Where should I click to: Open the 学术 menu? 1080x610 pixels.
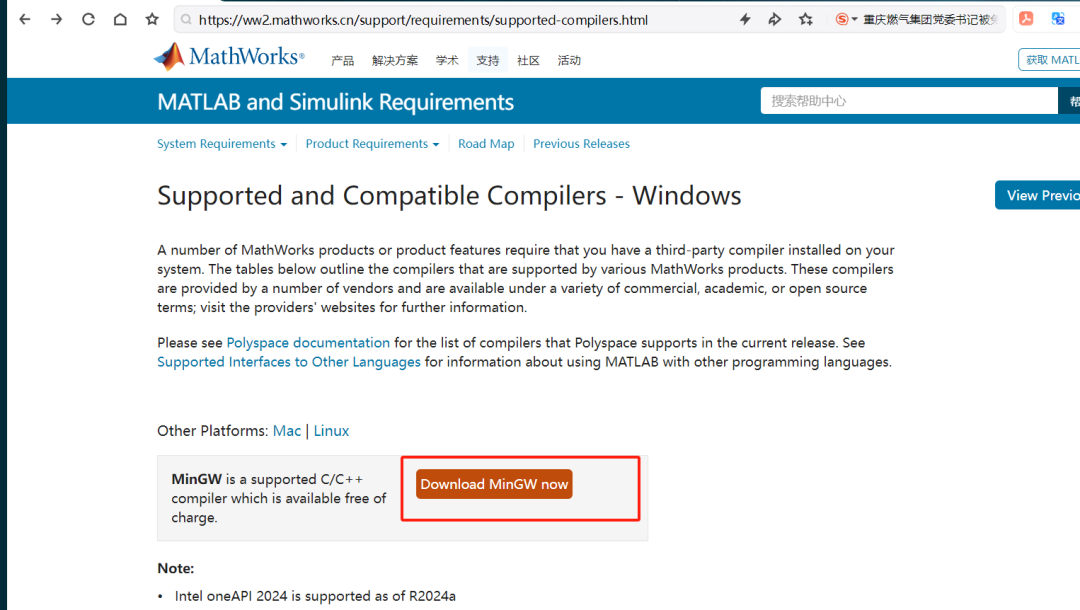[x=447, y=61]
